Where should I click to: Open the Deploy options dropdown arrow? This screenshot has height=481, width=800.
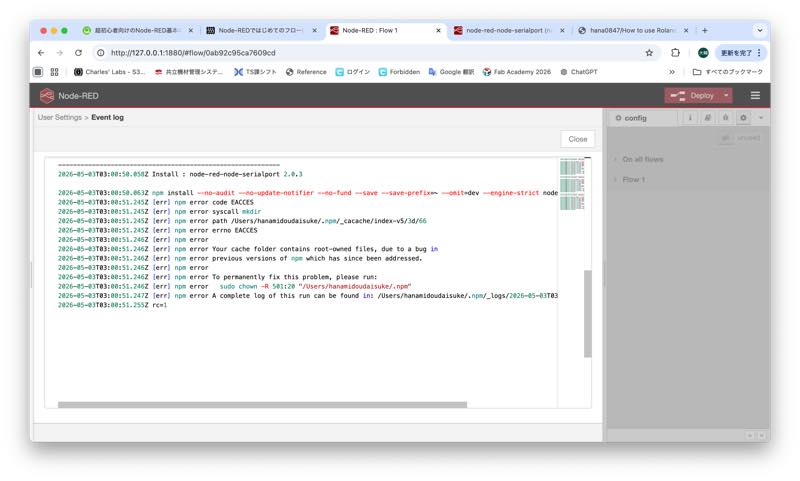pyautogui.click(x=726, y=95)
